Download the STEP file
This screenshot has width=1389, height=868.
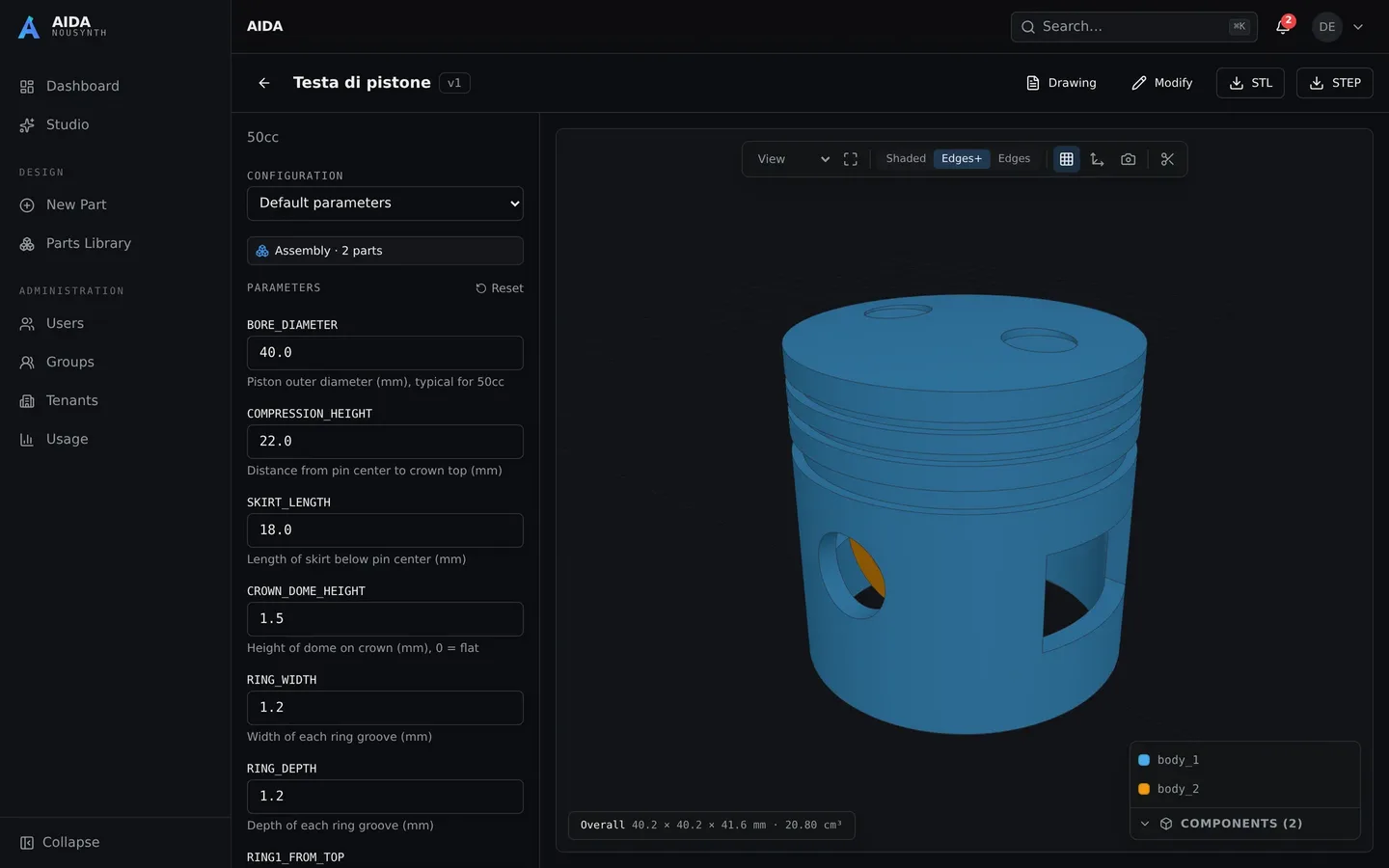pyautogui.click(x=1335, y=83)
